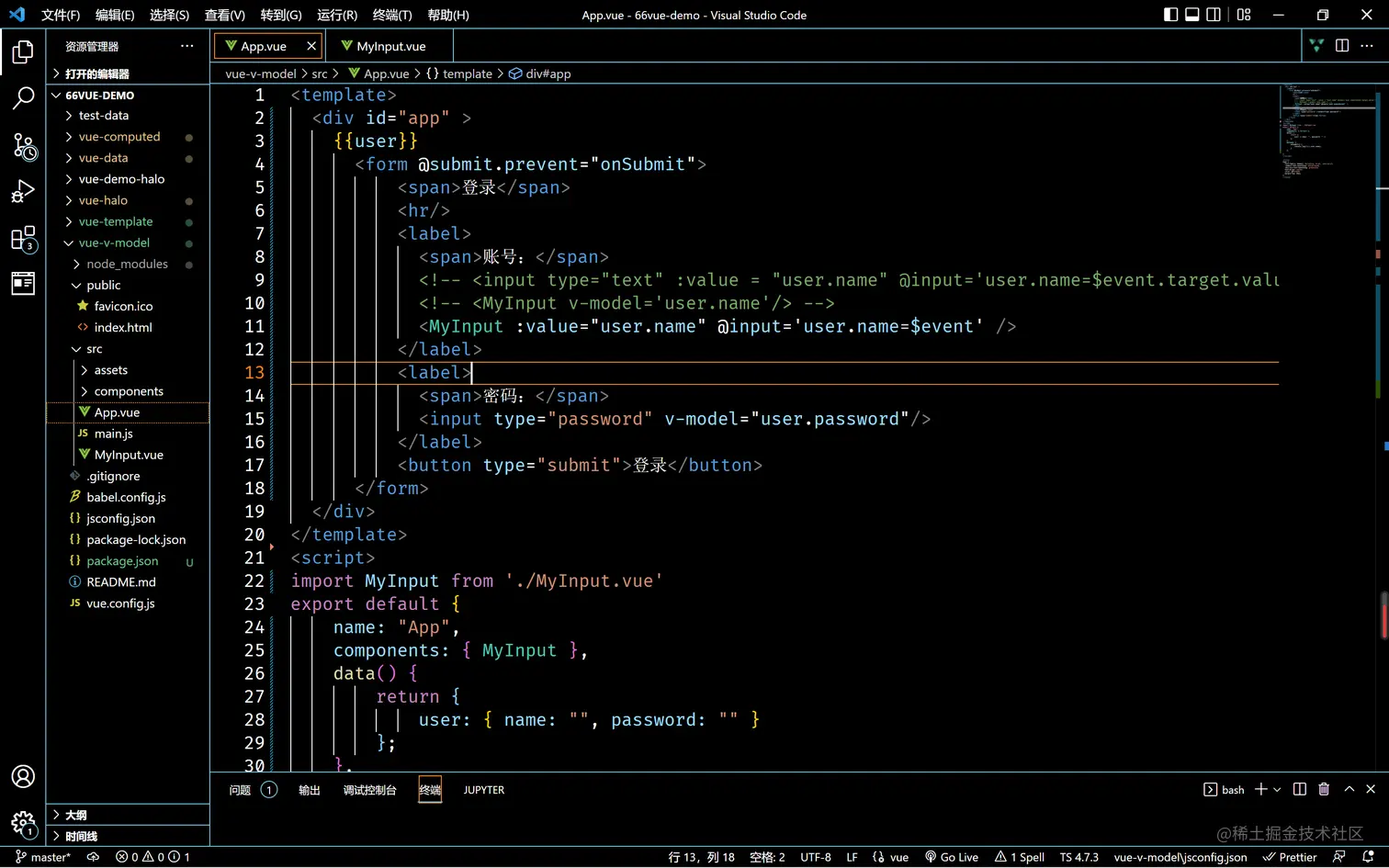Open the 查看(V) menu
The width and height of the screenshot is (1389, 868).
point(225,15)
